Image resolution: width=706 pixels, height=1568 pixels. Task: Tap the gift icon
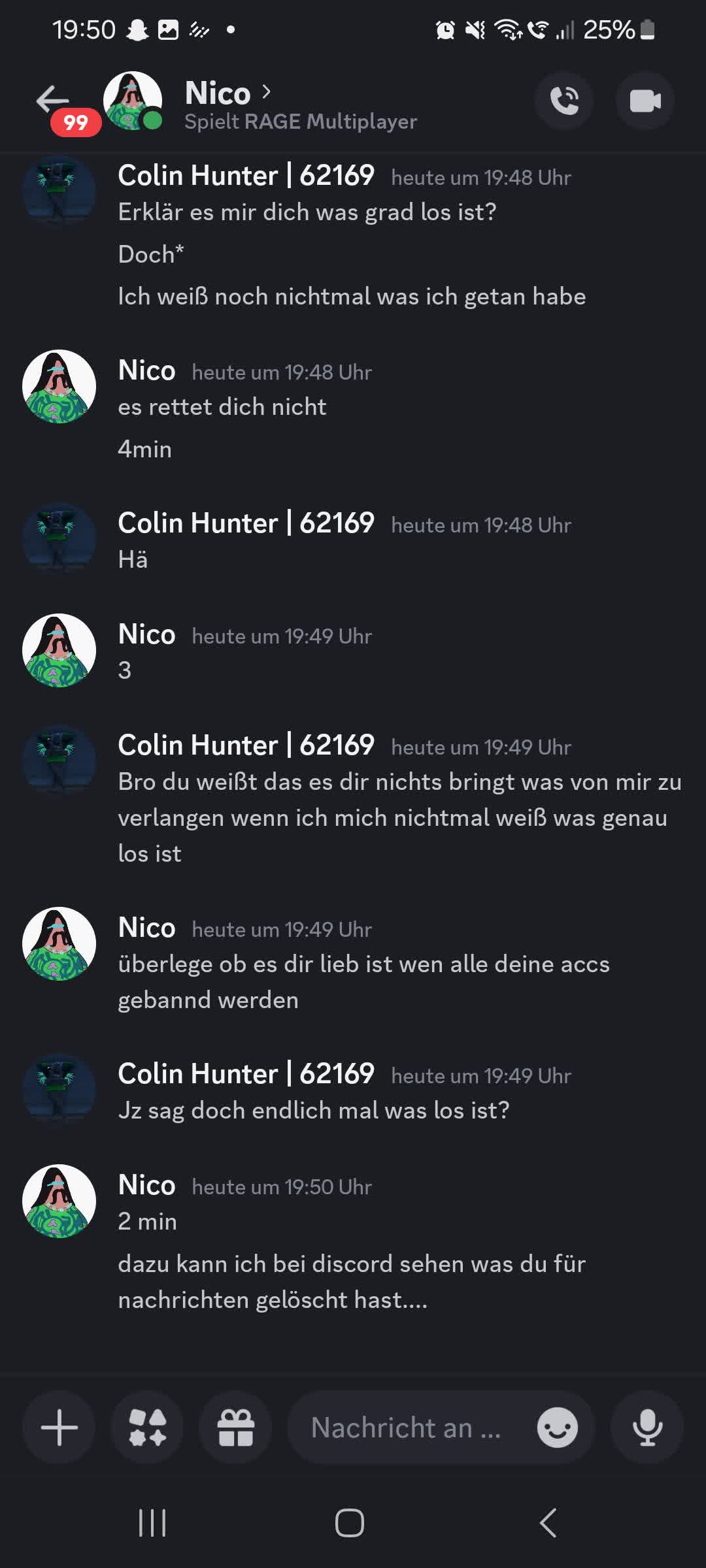[235, 1428]
